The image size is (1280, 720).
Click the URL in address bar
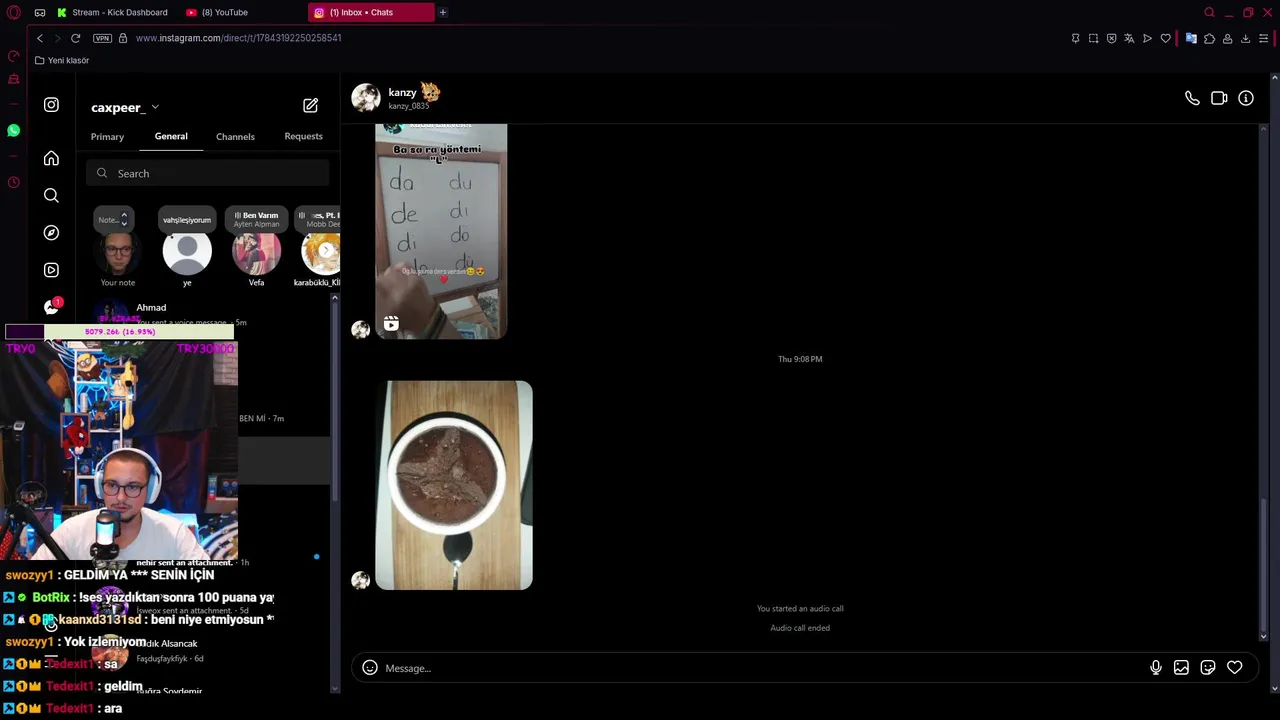pyautogui.click(x=238, y=38)
